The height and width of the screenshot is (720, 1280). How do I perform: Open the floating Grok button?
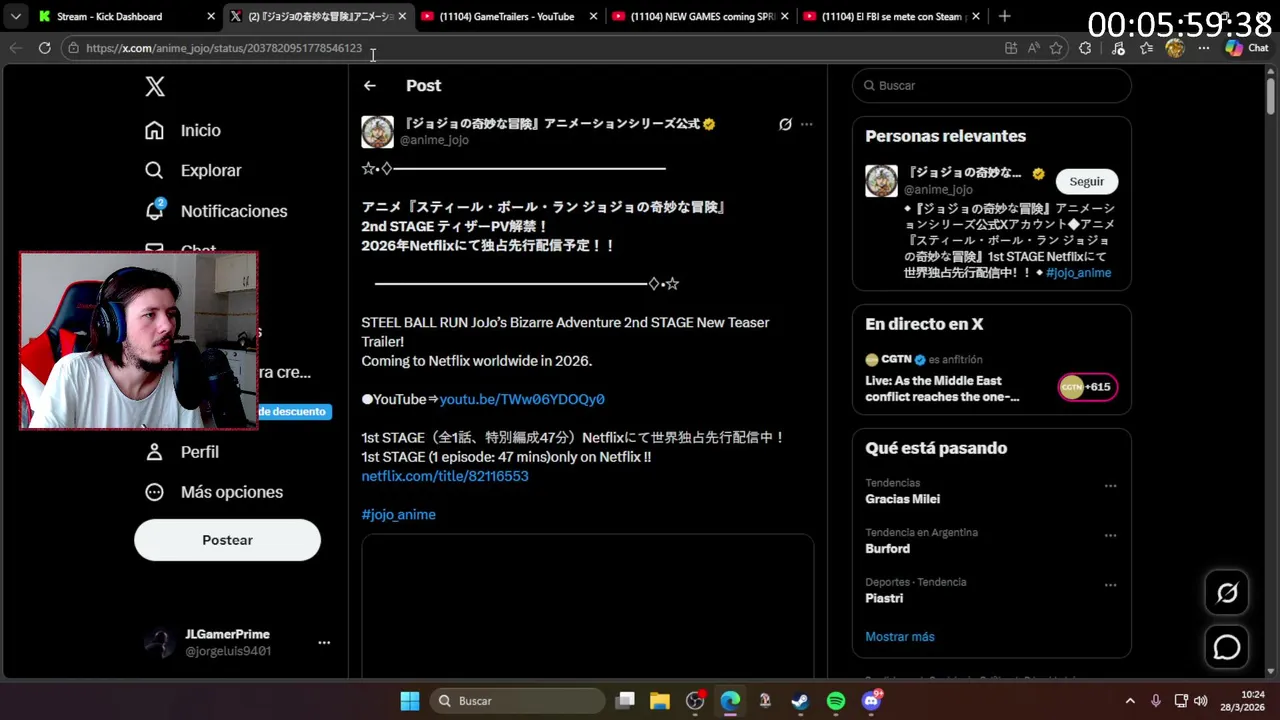[1227, 593]
